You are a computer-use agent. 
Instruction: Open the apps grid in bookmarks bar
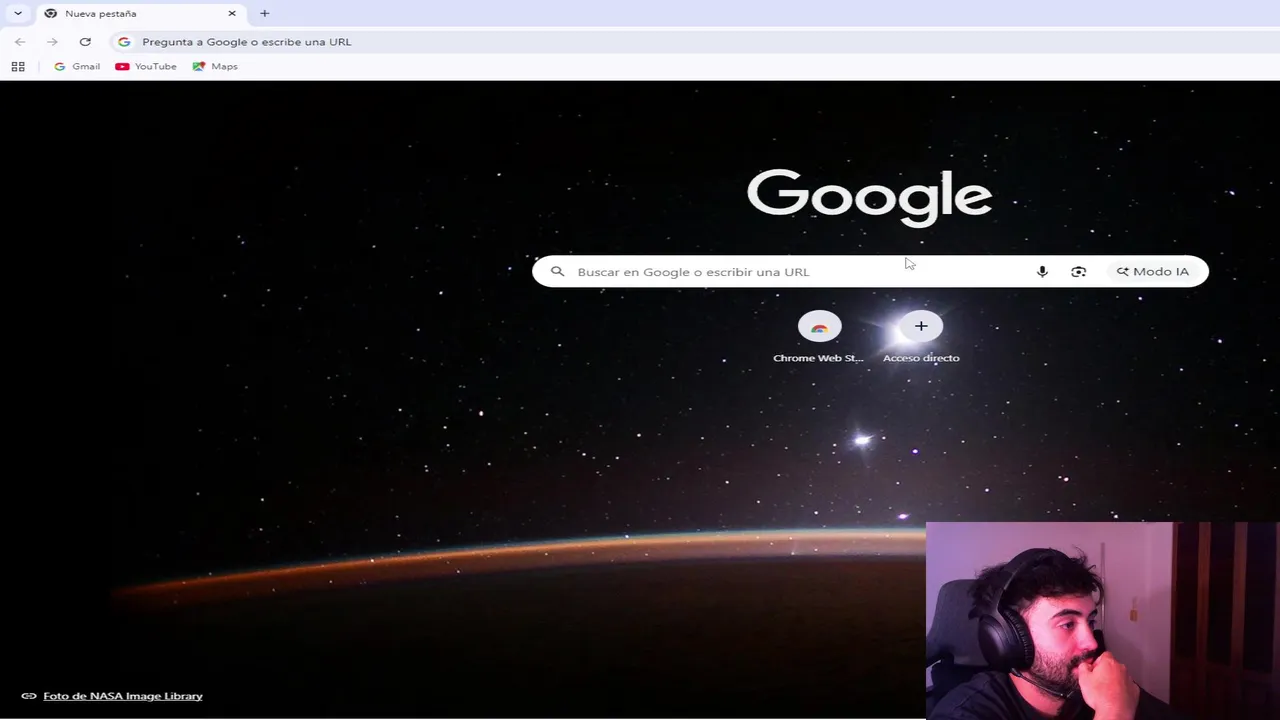pos(18,67)
